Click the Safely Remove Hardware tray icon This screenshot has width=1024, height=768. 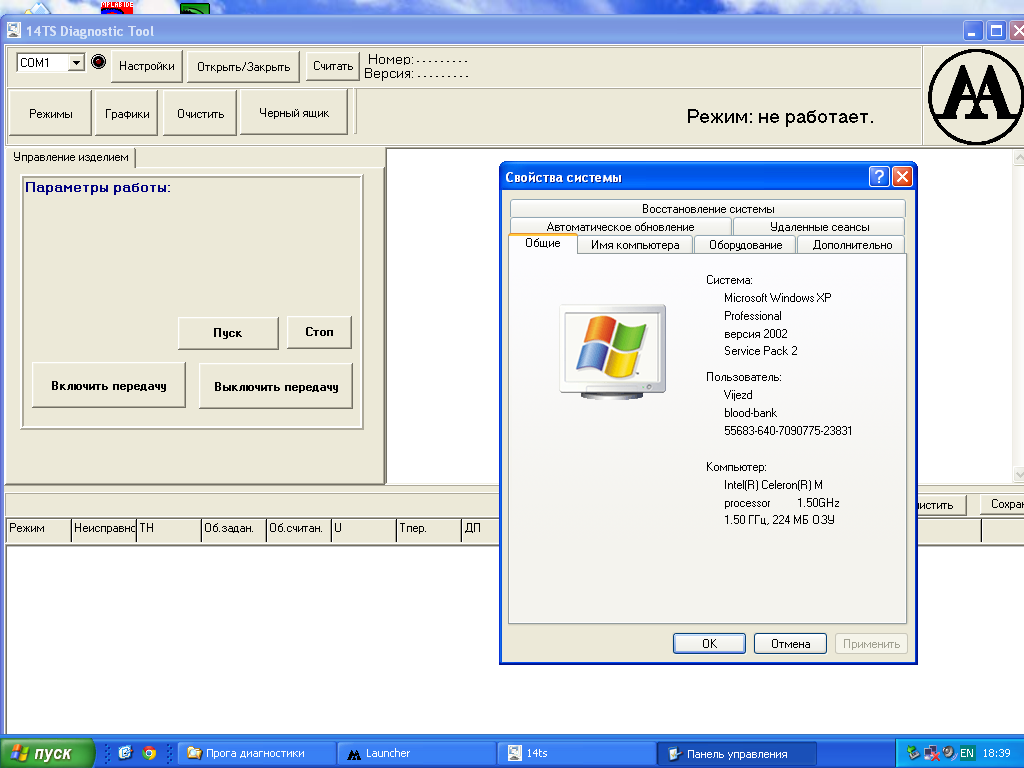[913, 753]
